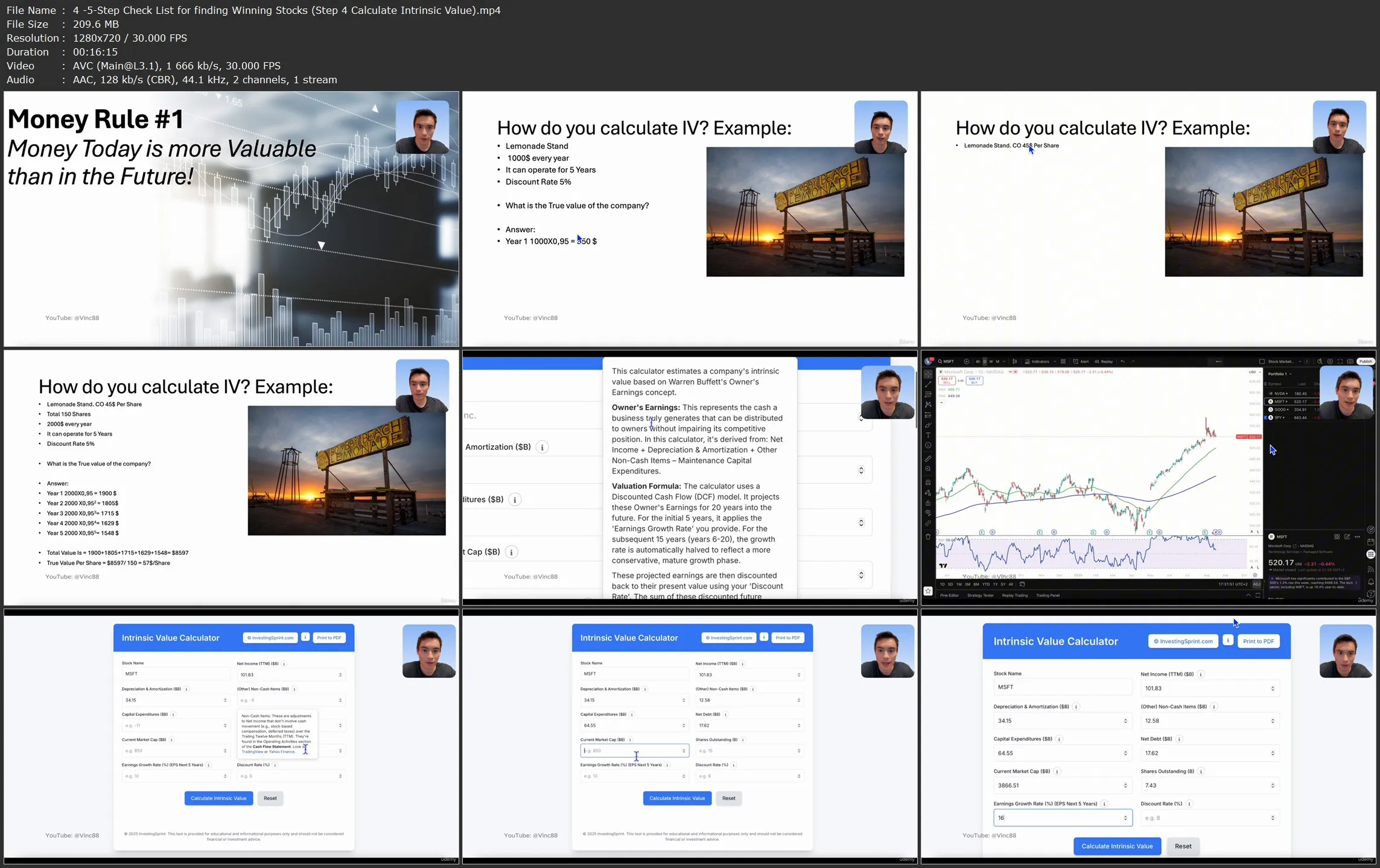The height and width of the screenshot is (868, 1380).
Task: Open the go-to-date icon beside All range
Action: (1022, 584)
